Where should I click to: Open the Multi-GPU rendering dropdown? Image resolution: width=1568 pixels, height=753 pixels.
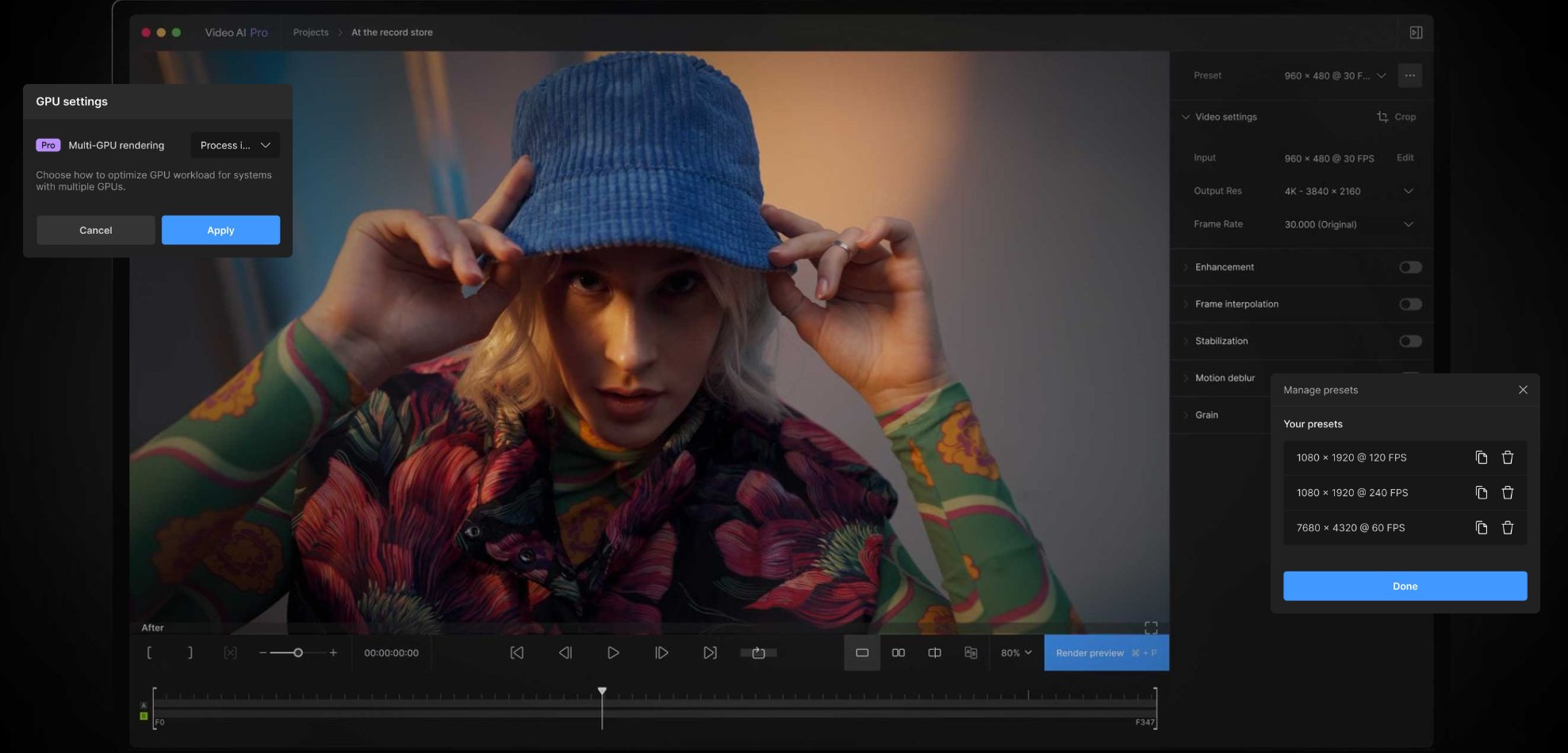tap(235, 145)
